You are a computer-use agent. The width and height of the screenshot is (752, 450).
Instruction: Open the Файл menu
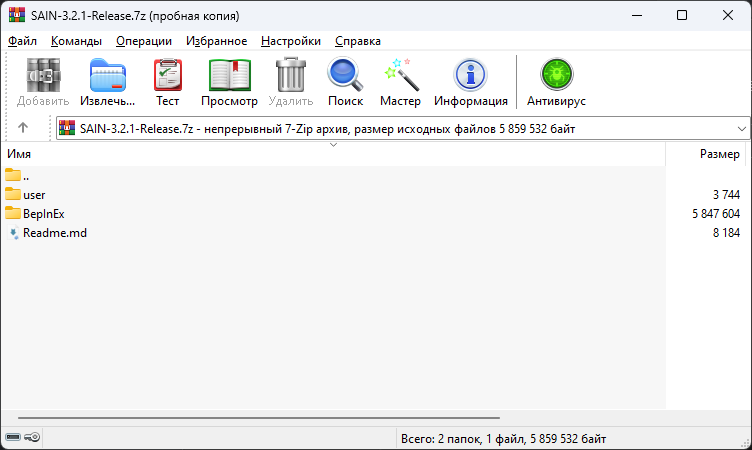[22, 41]
